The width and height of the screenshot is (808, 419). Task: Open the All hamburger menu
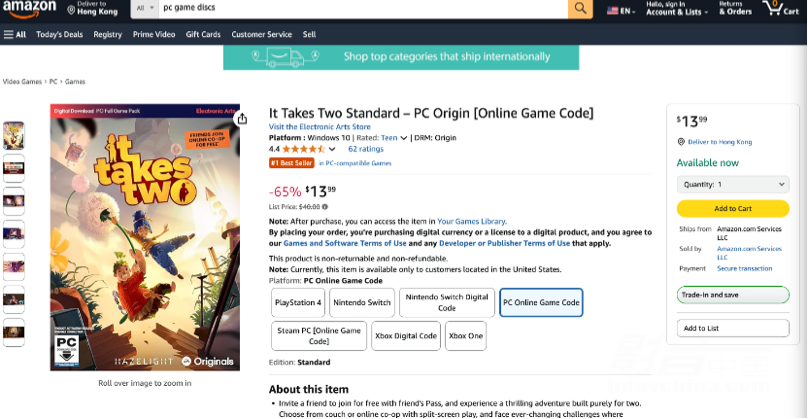click(x=15, y=35)
